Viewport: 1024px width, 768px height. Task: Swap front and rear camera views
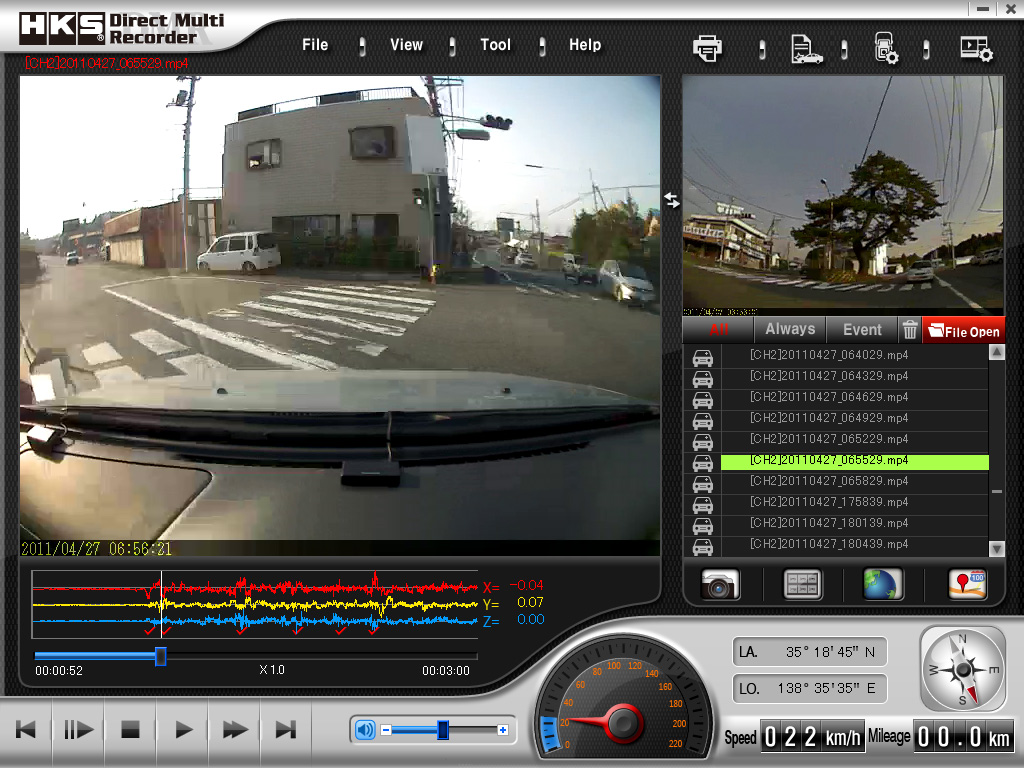[671, 200]
